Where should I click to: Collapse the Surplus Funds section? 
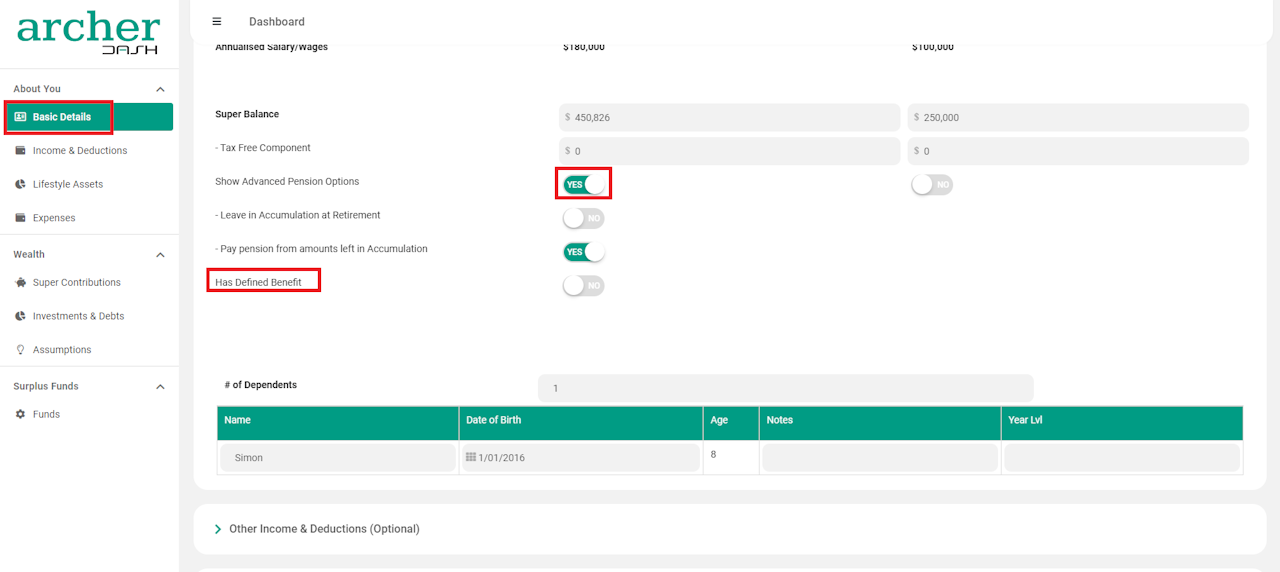[160, 387]
